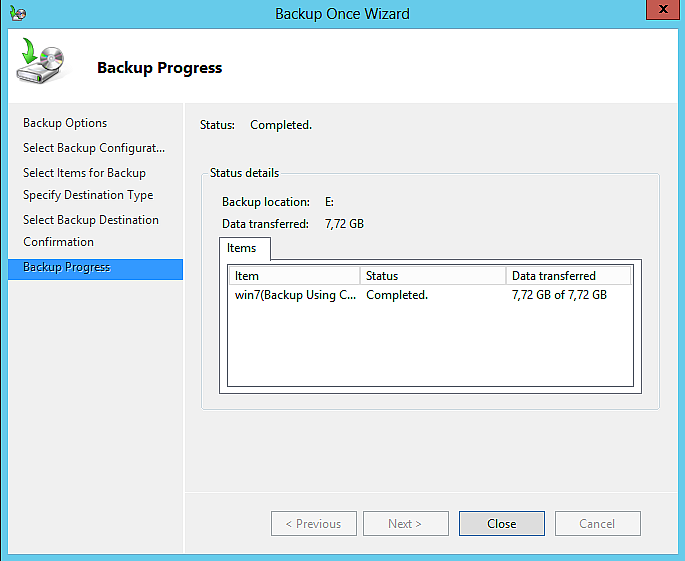Viewport: 685px width, 561px height.
Task: Click the Close button
Action: tap(502, 523)
